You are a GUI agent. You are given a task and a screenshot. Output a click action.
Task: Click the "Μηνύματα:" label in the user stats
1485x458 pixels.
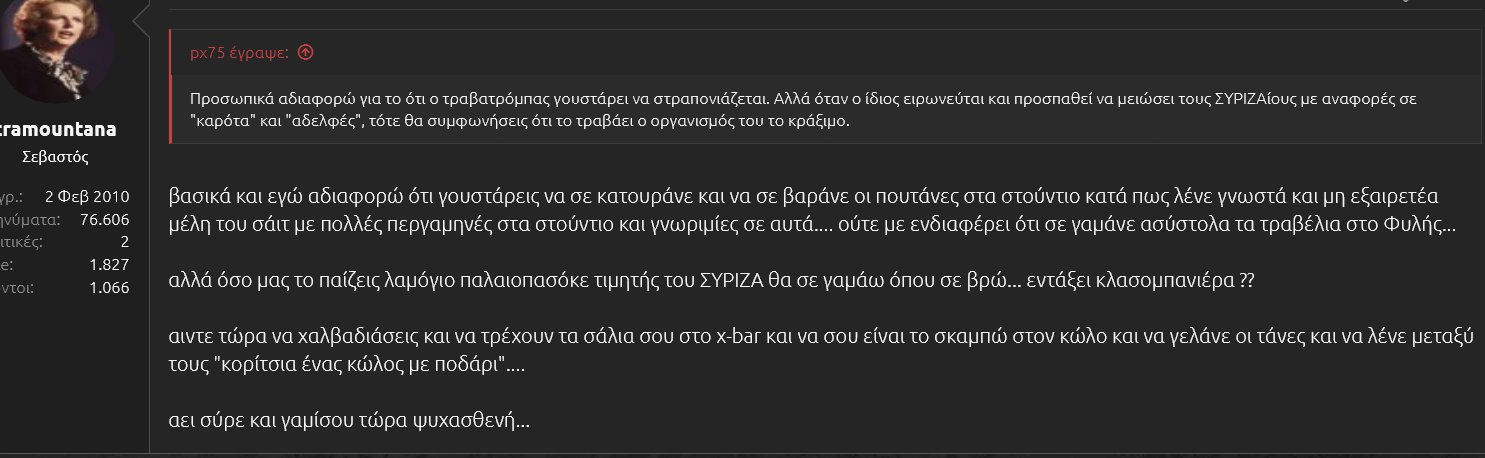pos(30,219)
